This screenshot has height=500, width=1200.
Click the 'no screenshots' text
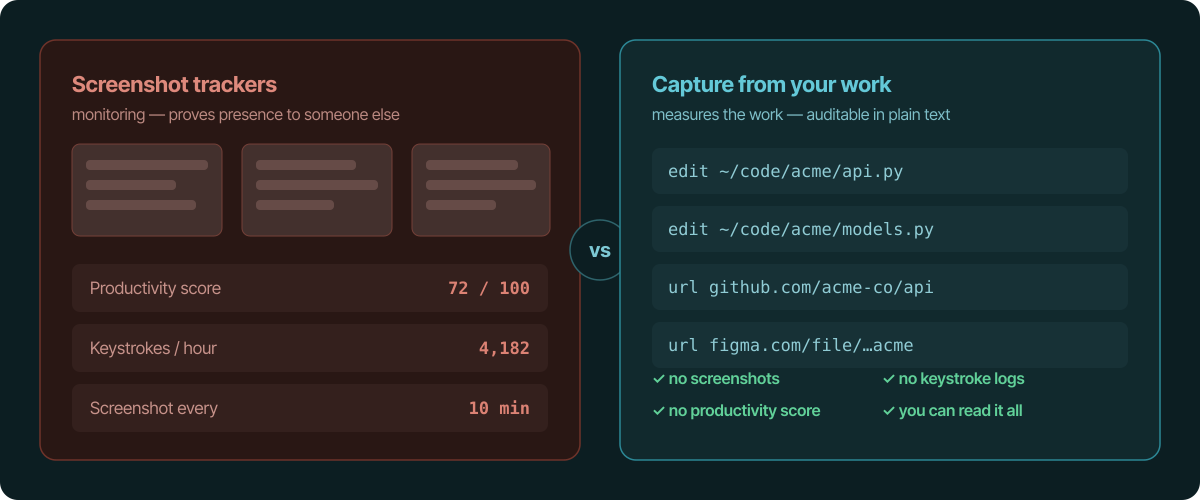click(724, 379)
